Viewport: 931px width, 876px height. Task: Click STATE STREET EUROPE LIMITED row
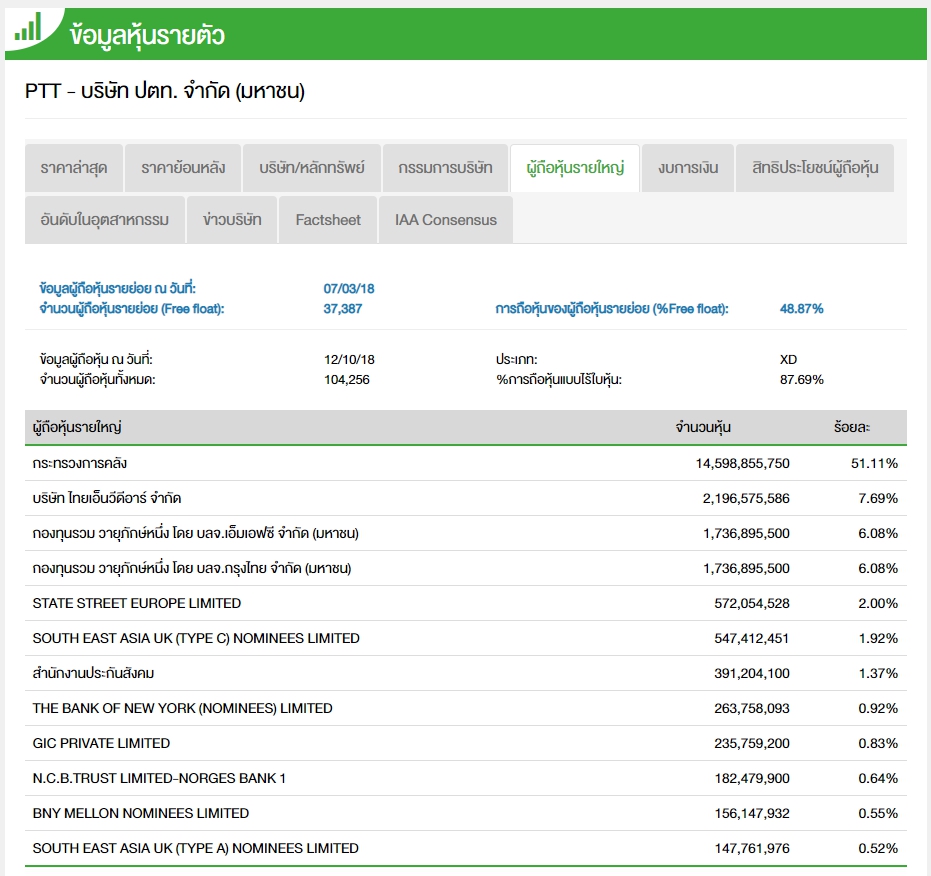click(137, 604)
